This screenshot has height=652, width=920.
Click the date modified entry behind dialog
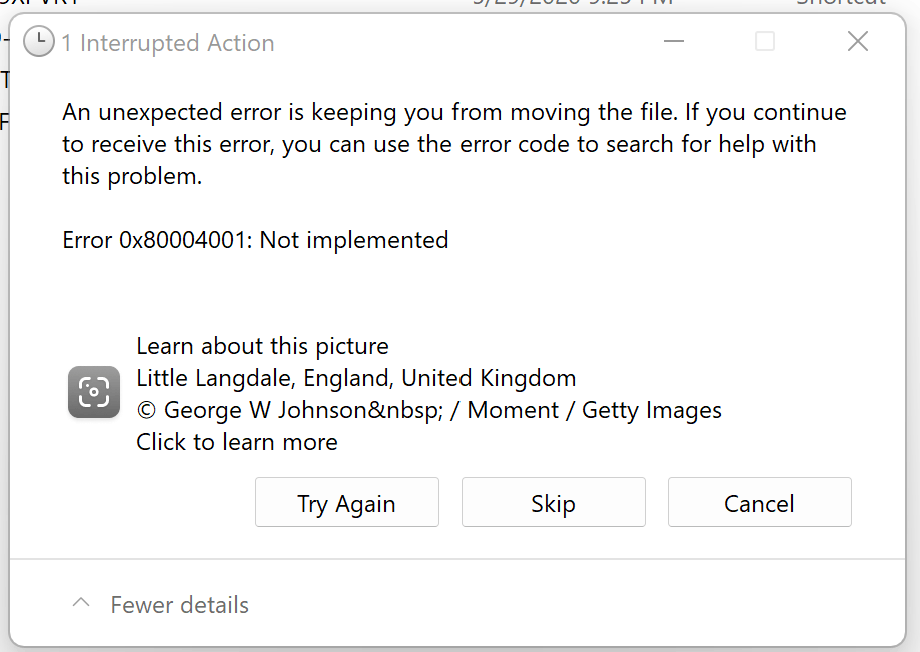(573, 3)
